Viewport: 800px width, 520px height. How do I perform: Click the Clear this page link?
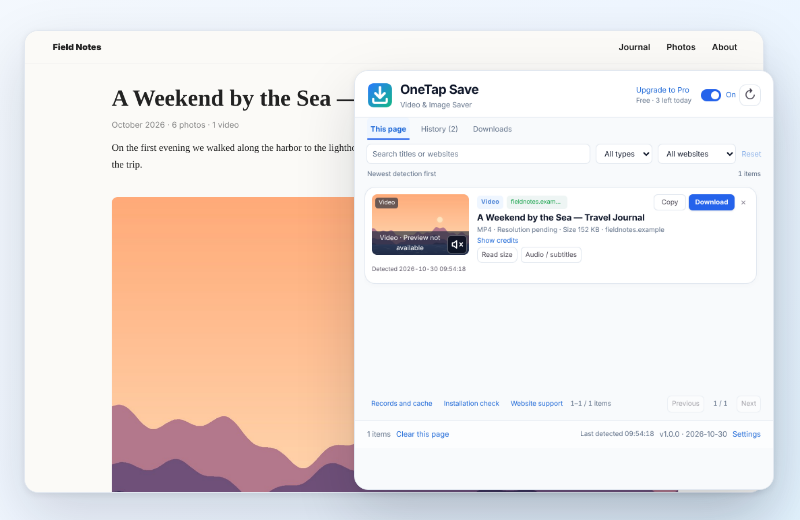point(422,434)
